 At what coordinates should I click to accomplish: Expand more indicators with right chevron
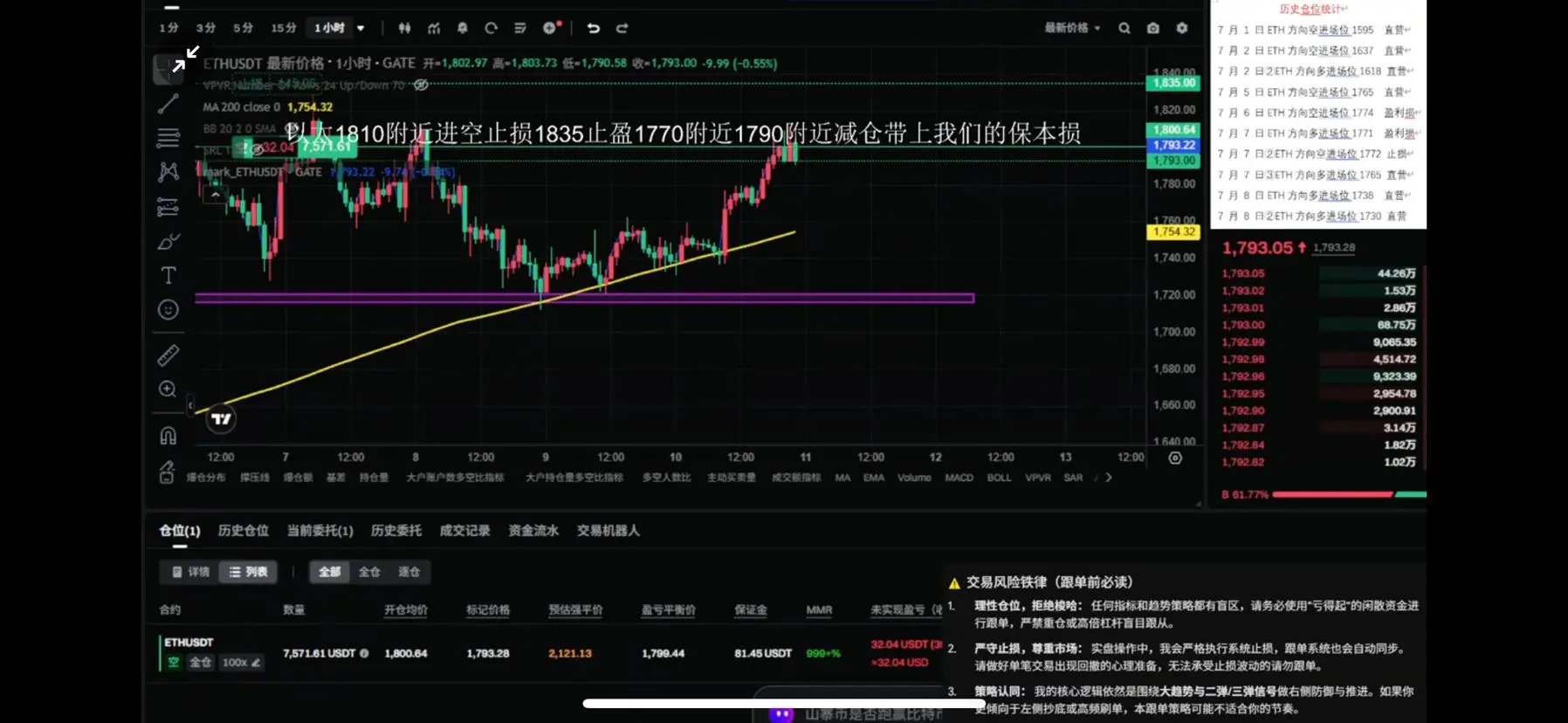(1109, 478)
